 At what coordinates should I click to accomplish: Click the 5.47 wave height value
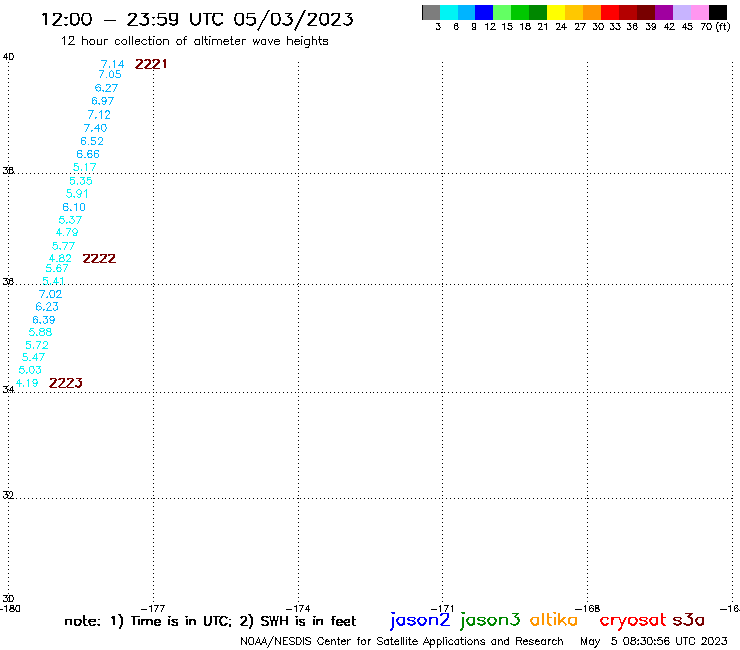tap(34, 357)
